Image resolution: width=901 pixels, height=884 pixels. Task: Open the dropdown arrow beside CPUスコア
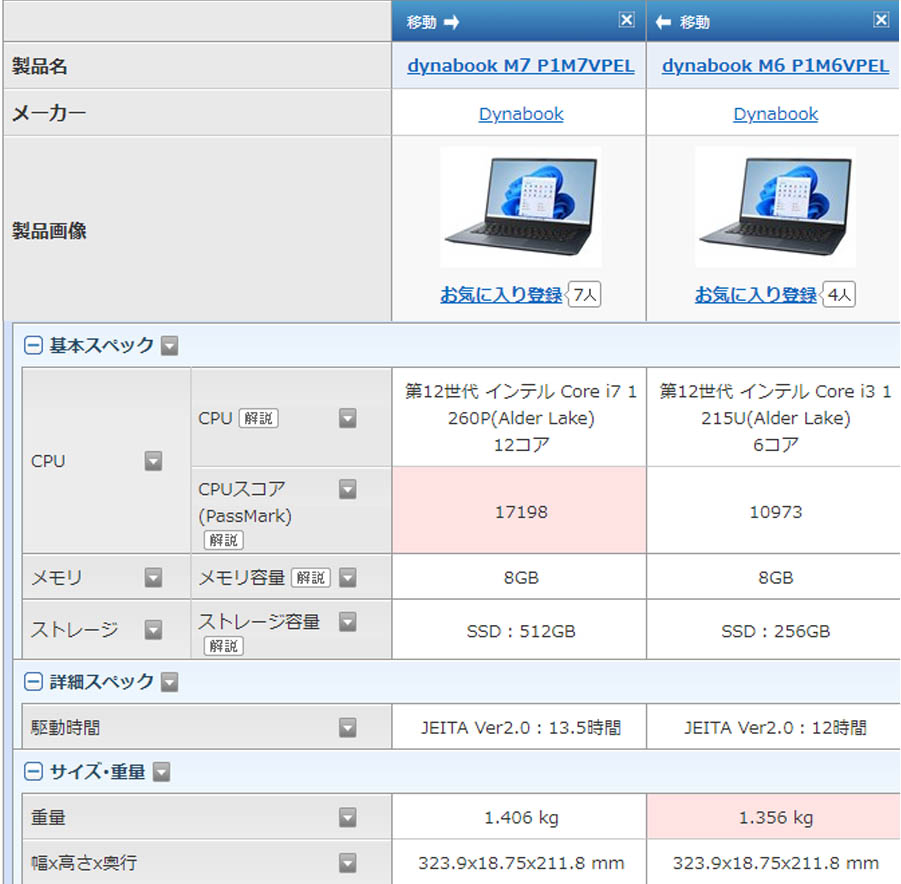(x=348, y=489)
